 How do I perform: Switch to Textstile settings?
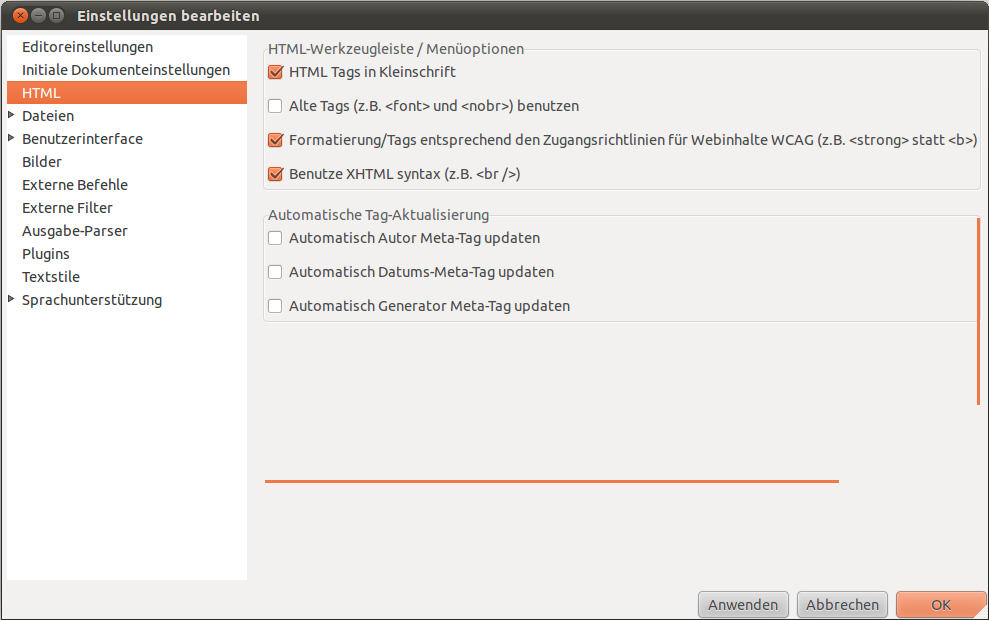[x=51, y=277]
